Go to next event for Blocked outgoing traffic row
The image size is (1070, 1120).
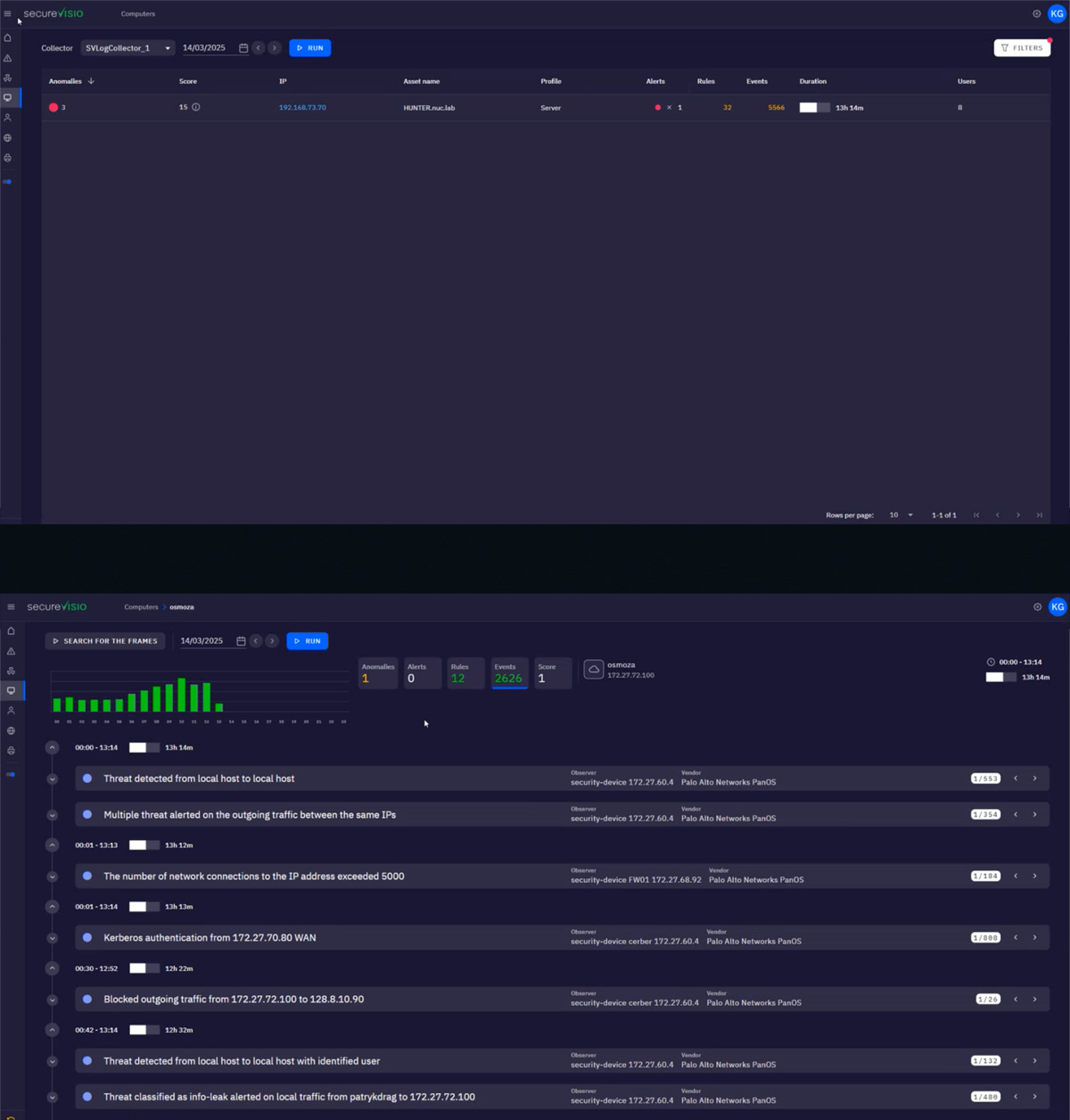tap(1034, 1000)
